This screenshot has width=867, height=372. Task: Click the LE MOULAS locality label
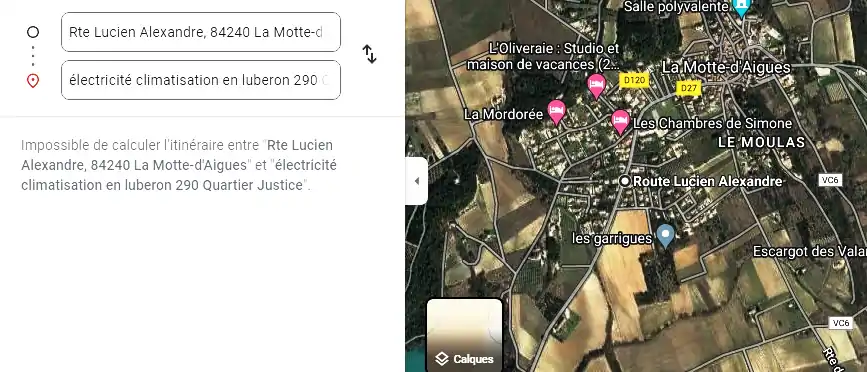click(x=761, y=142)
